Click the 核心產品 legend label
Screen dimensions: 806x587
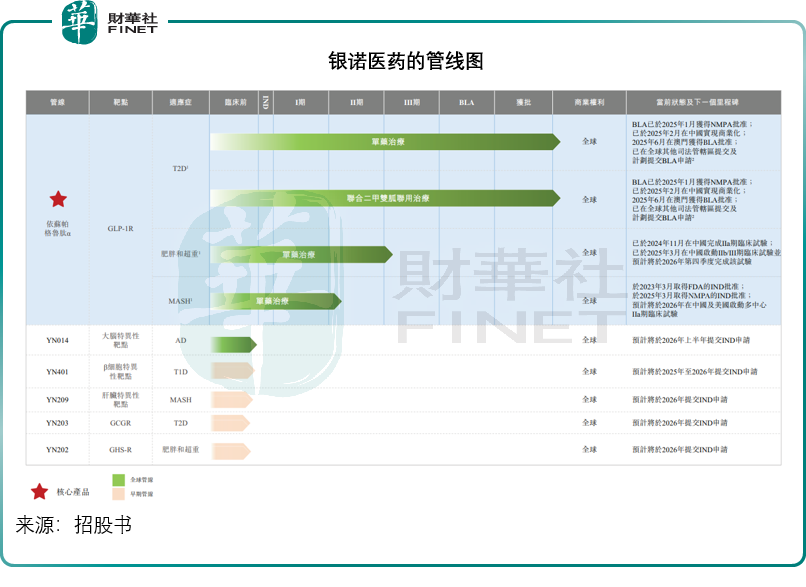(73, 492)
